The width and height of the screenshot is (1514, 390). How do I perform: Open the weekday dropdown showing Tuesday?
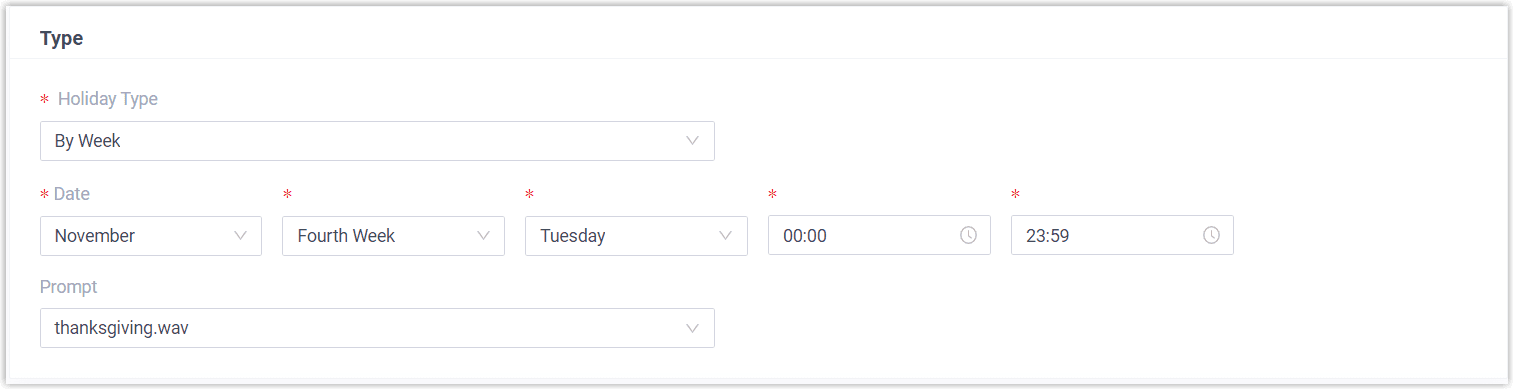pos(636,236)
